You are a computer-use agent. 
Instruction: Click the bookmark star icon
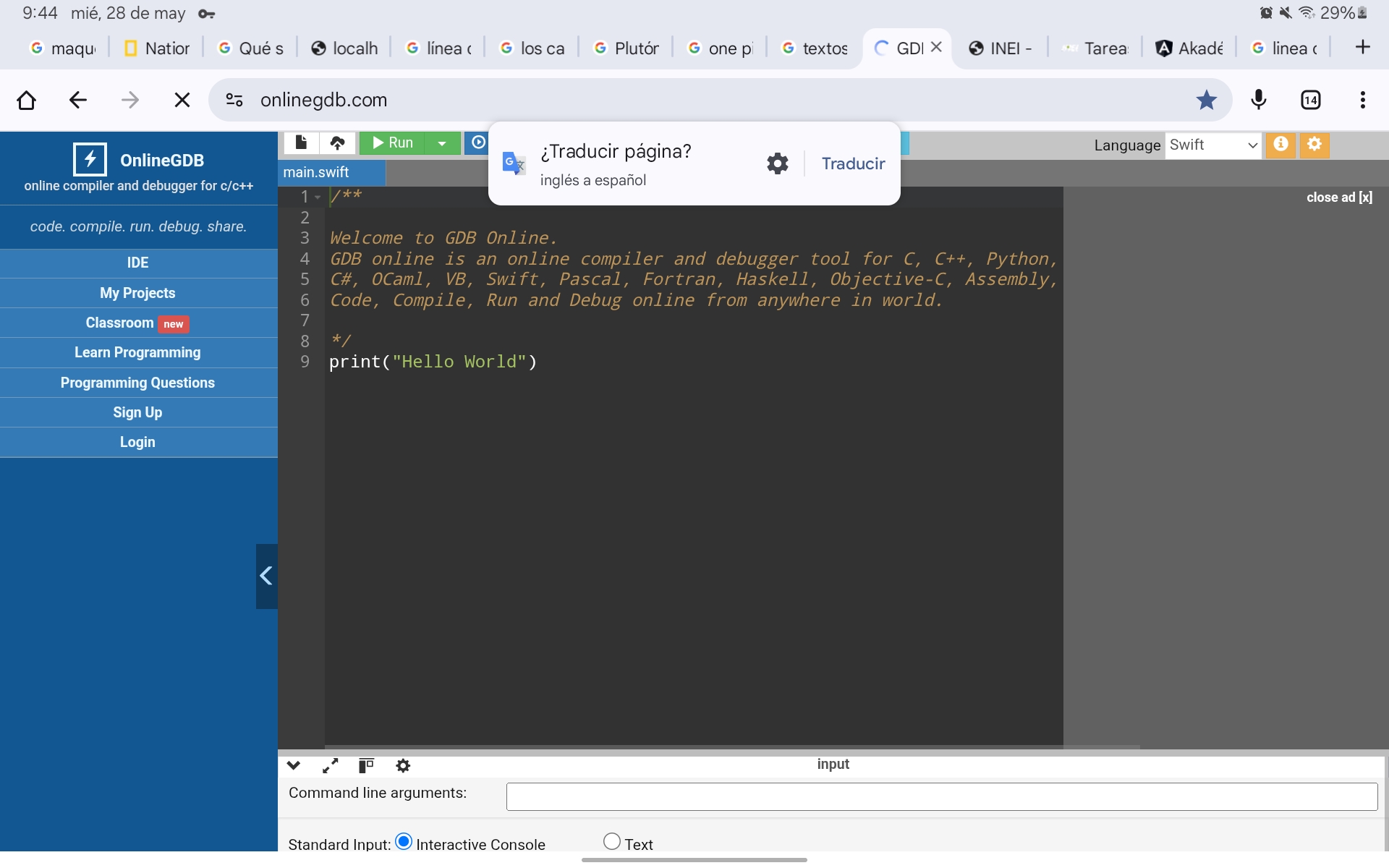tap(1206, 100)
